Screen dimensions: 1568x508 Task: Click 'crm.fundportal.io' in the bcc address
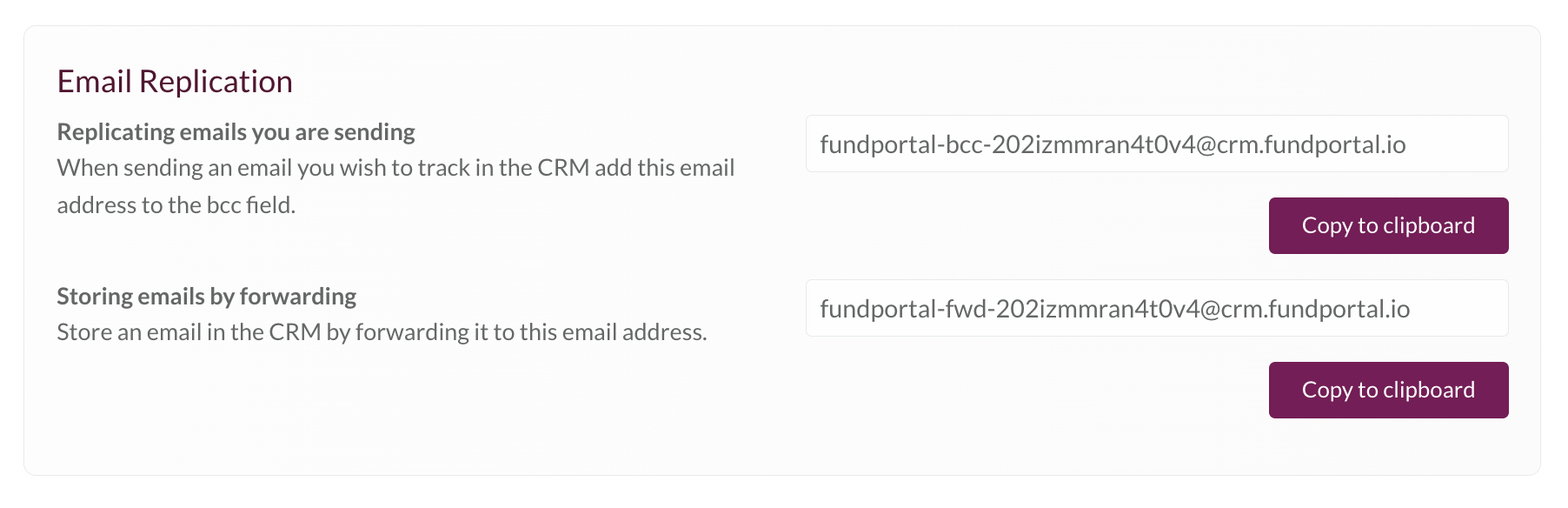coord(1311,144)
